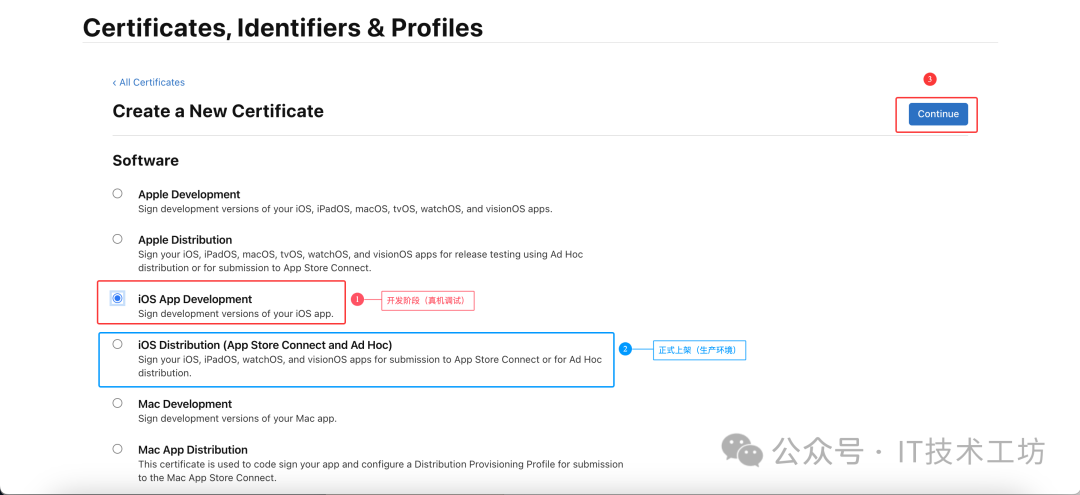Select the Apple Development radio button
The height and width of the screenshot is (495, 1080).
(118, 194)
